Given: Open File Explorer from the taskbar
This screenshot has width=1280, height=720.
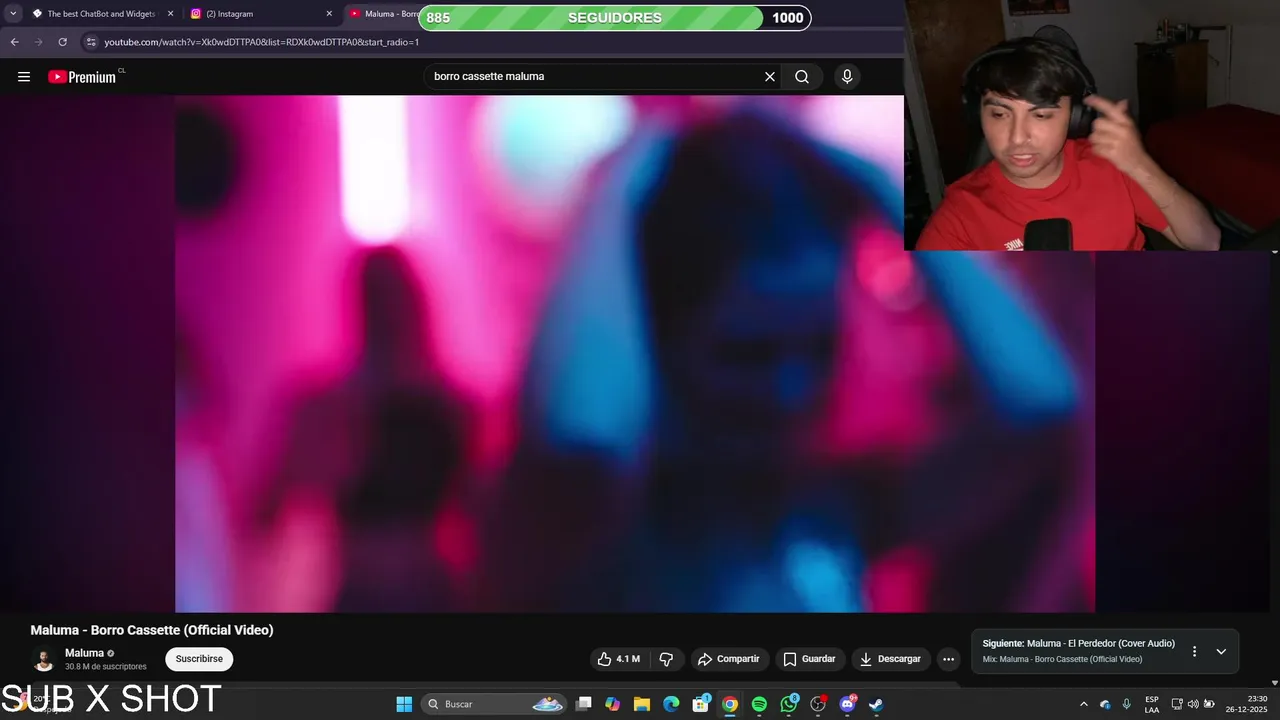Looking at the screenshot, I should pos(642,704).
